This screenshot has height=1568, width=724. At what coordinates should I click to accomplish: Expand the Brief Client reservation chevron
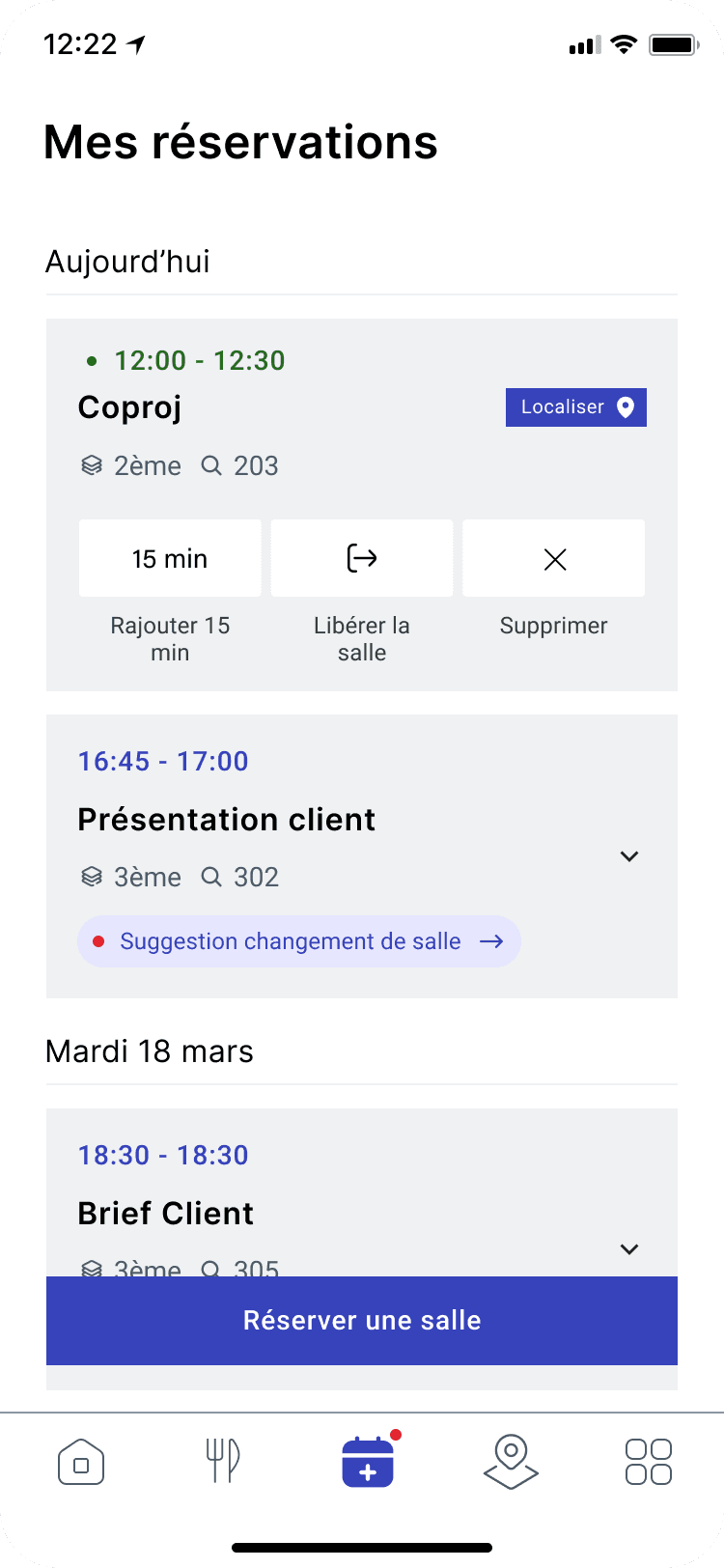(629, 1249)
